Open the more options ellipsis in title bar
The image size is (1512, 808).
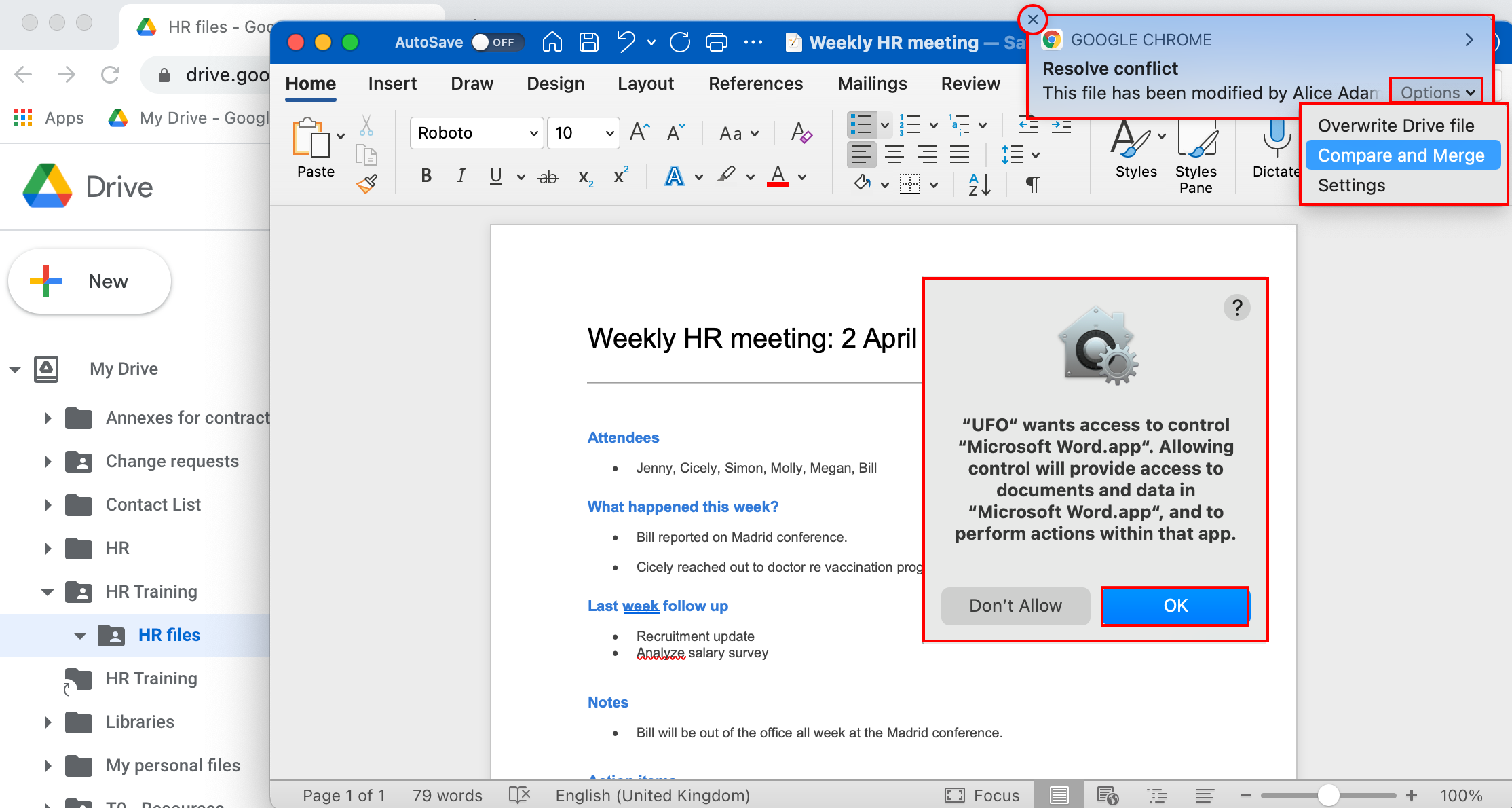[753, 42]
